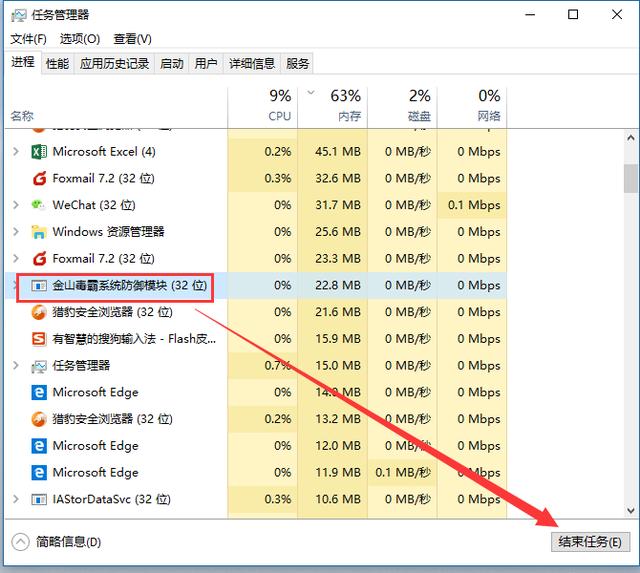Click the IAStorDataSvc process icon

coord(39,499)
